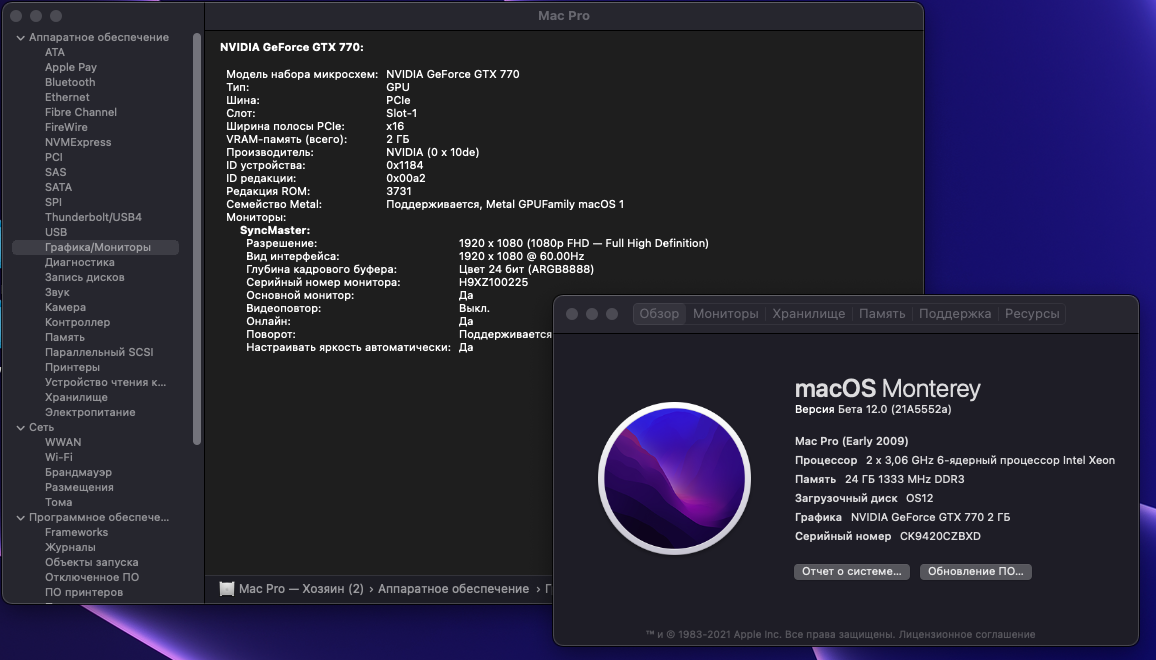Screen dimensions: 1156x660
Task: Click the SyncMaster: monitor entry
Action: pos(275,231)
